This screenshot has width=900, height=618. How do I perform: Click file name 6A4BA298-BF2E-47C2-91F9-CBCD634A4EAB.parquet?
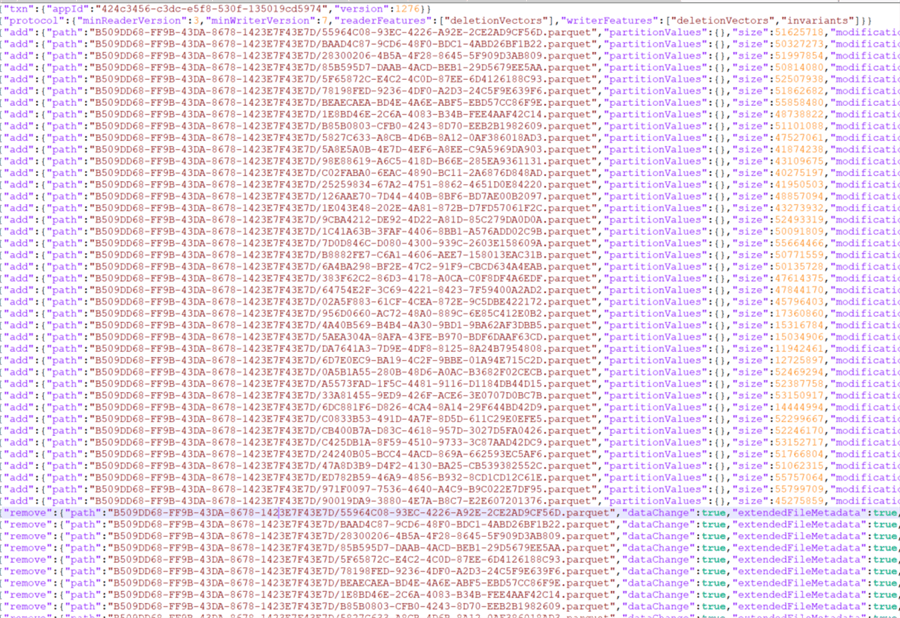[x=456, y=267]
